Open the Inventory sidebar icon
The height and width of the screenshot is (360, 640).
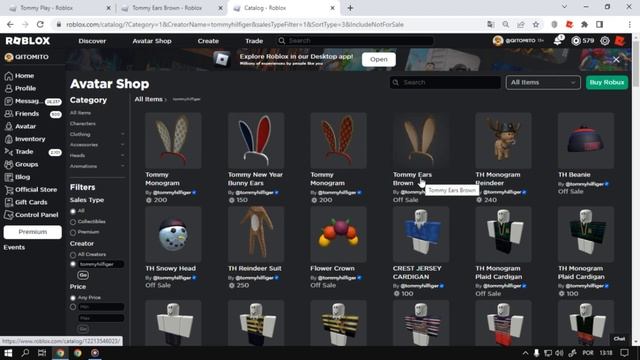(9, 139)
